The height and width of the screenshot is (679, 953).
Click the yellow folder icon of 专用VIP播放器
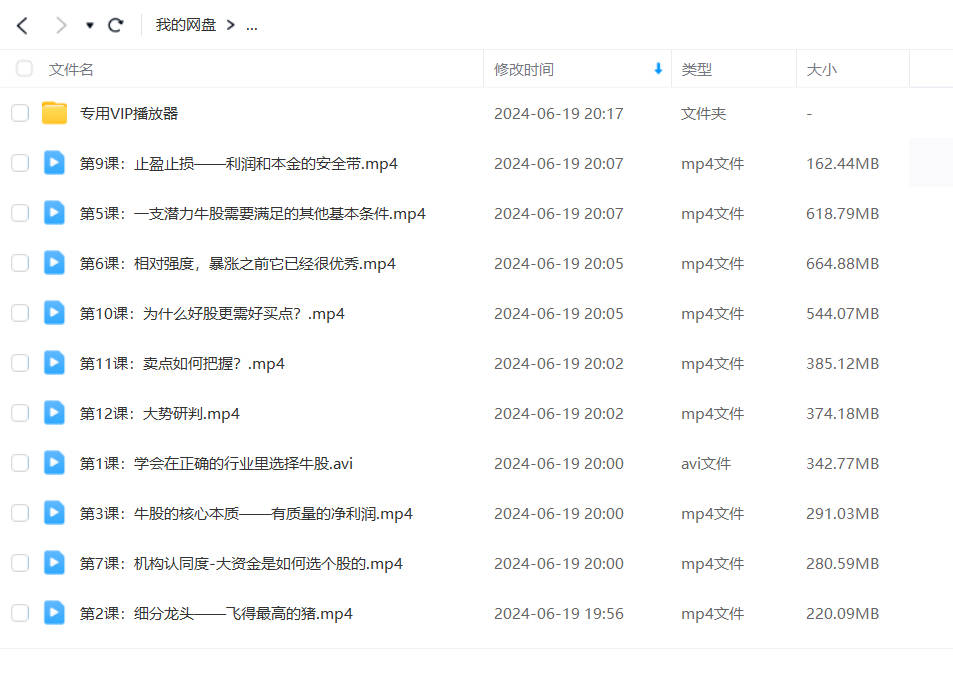(x=54, y=113)
